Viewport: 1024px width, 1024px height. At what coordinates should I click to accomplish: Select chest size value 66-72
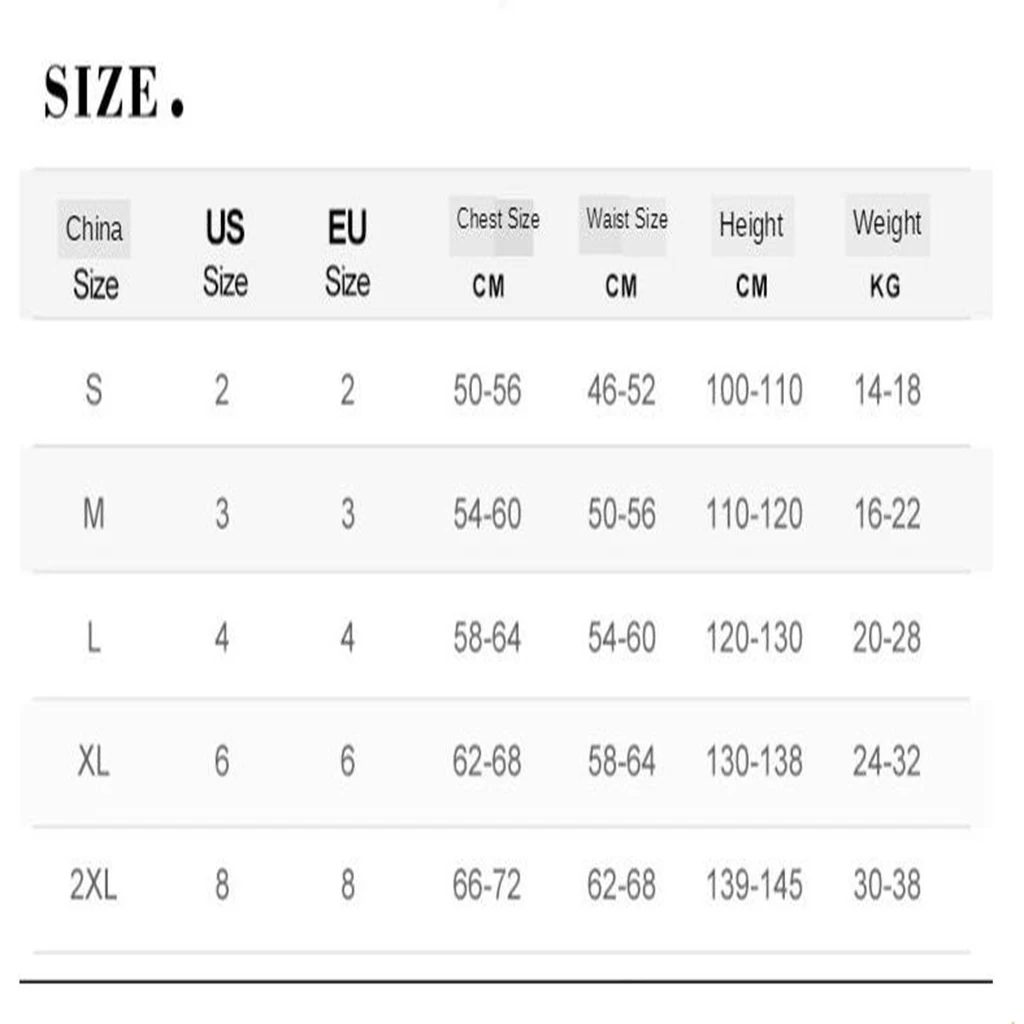(487, 885)
